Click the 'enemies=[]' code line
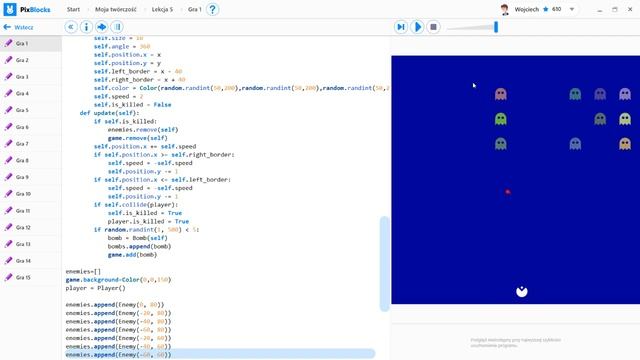Image resolution: width=640 pixels, height=360 pixels. pos(83,271)
